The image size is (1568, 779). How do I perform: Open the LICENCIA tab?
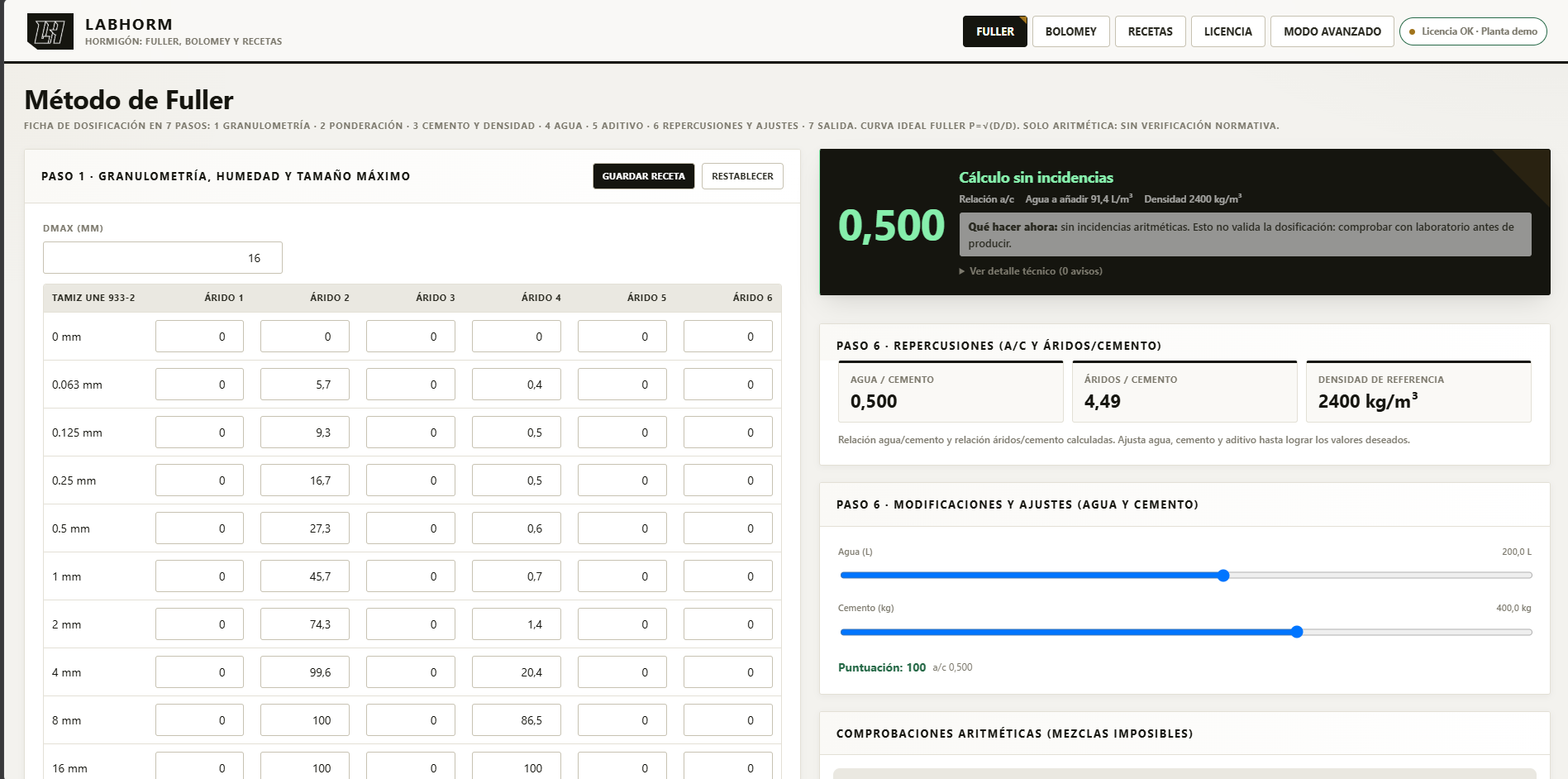(x=1227, y=31)
